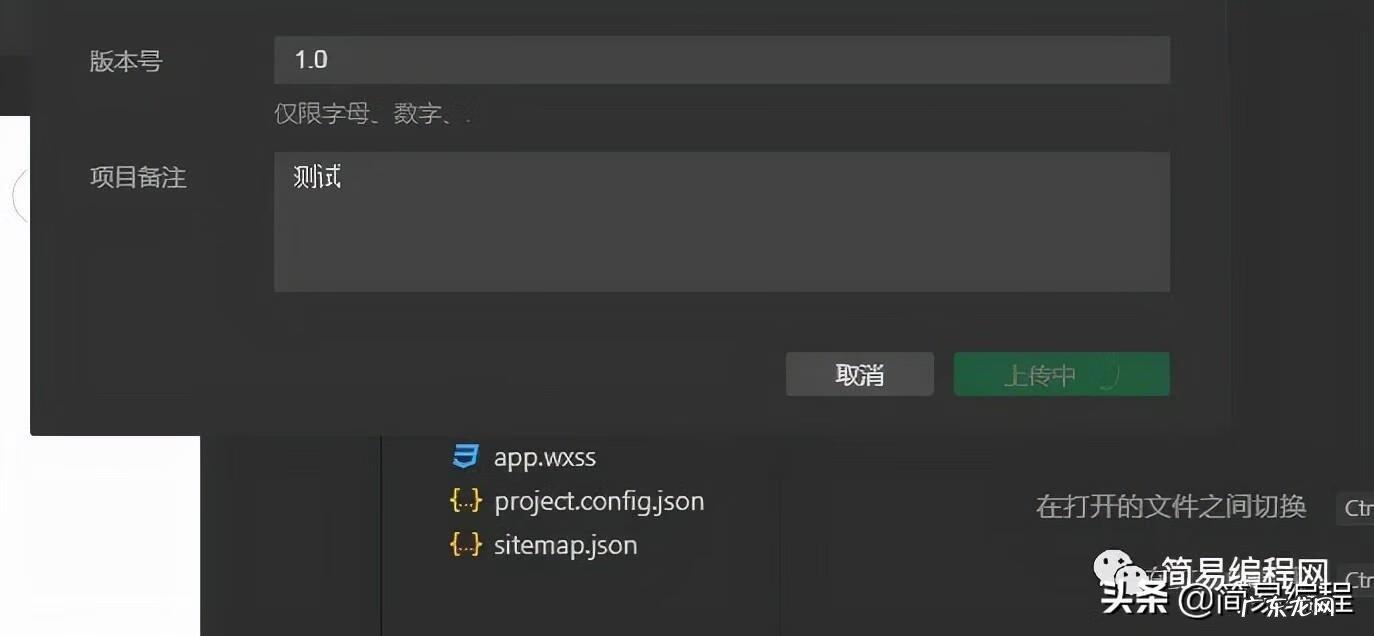Screen dimensions: 1374x636
Task: Select sitemap.json in the file list
Action: pos(566,545)
